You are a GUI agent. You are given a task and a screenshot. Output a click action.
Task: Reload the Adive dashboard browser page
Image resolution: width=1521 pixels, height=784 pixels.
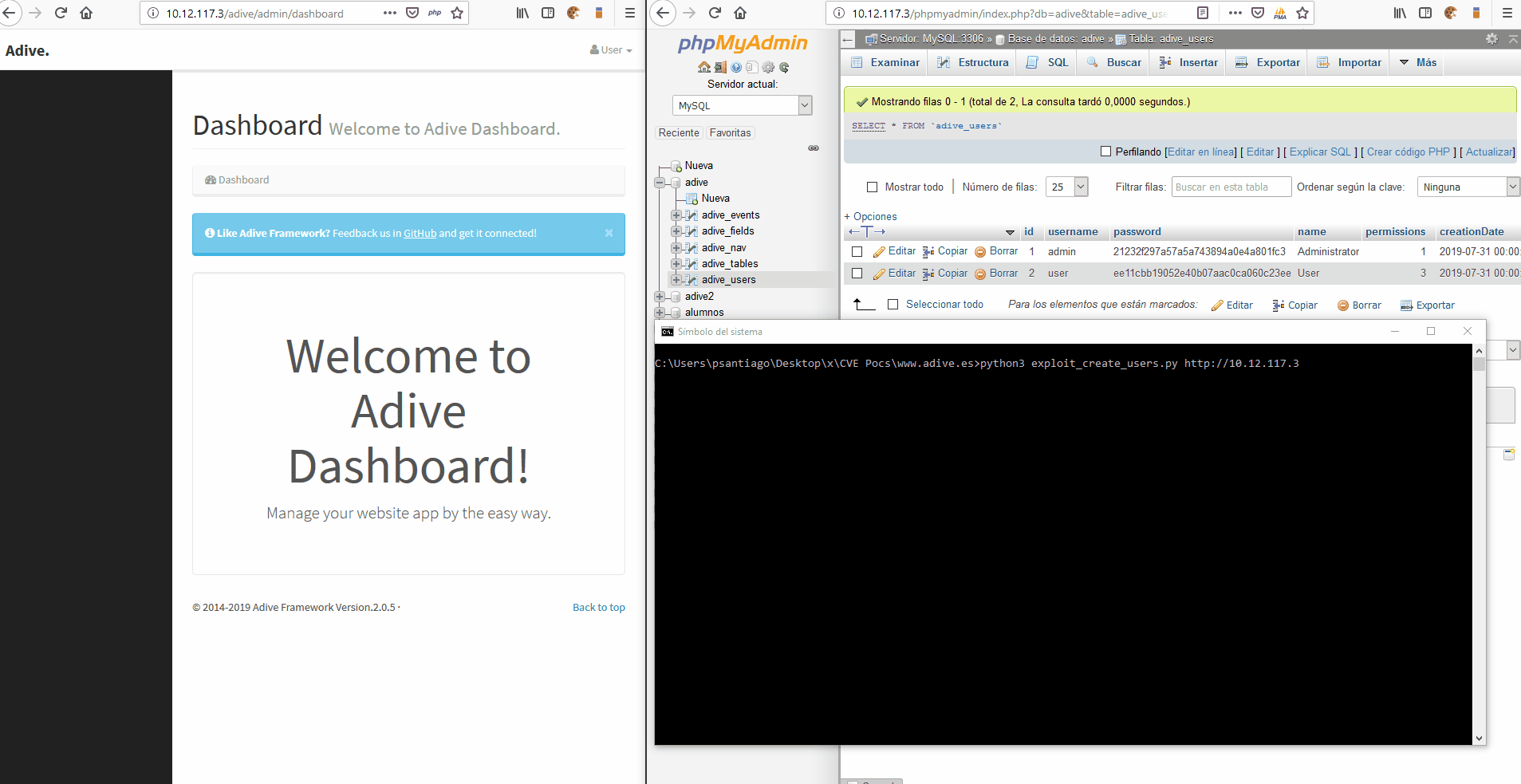coord(61,13)
